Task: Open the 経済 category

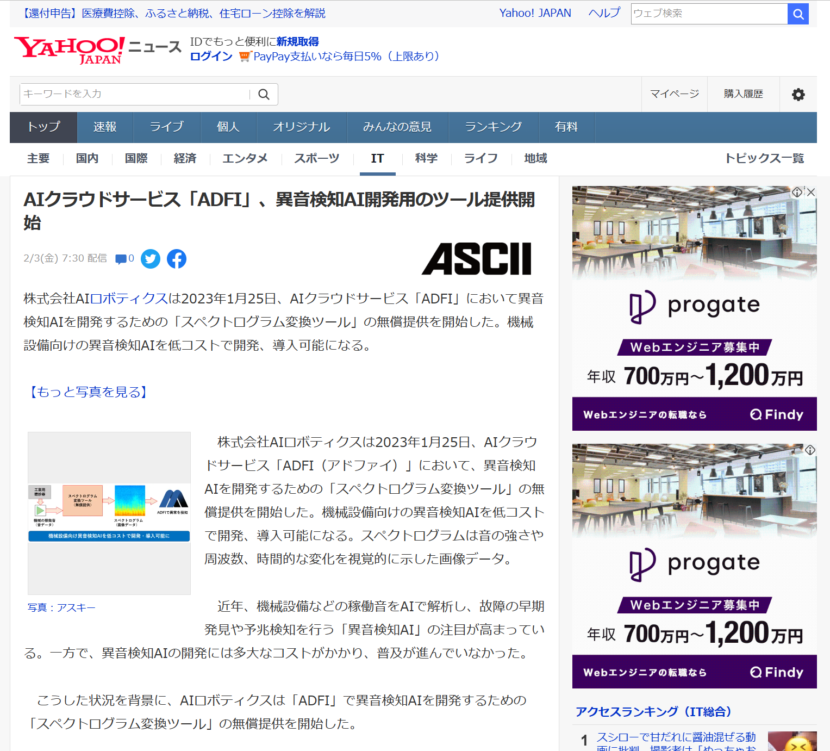Action: pyautogui.click(x=185, y=159)
